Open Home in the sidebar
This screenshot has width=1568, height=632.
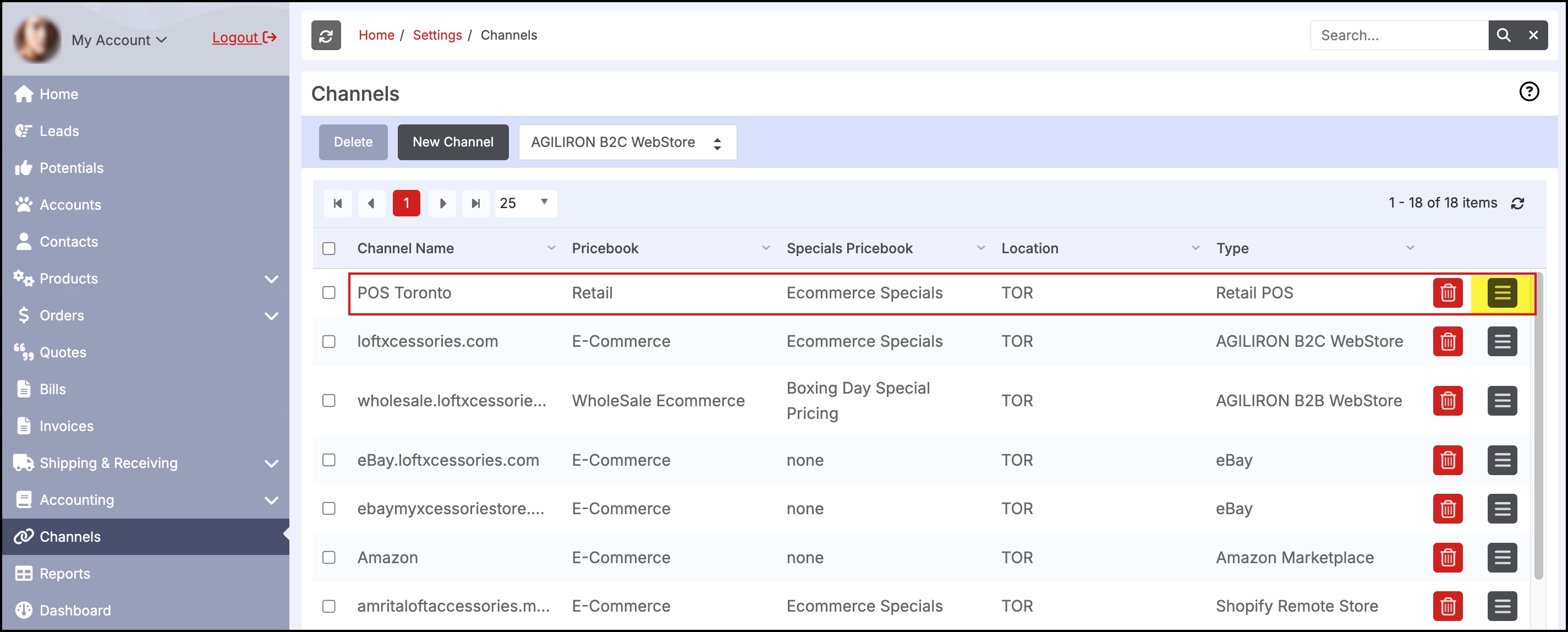pos(145,94)
